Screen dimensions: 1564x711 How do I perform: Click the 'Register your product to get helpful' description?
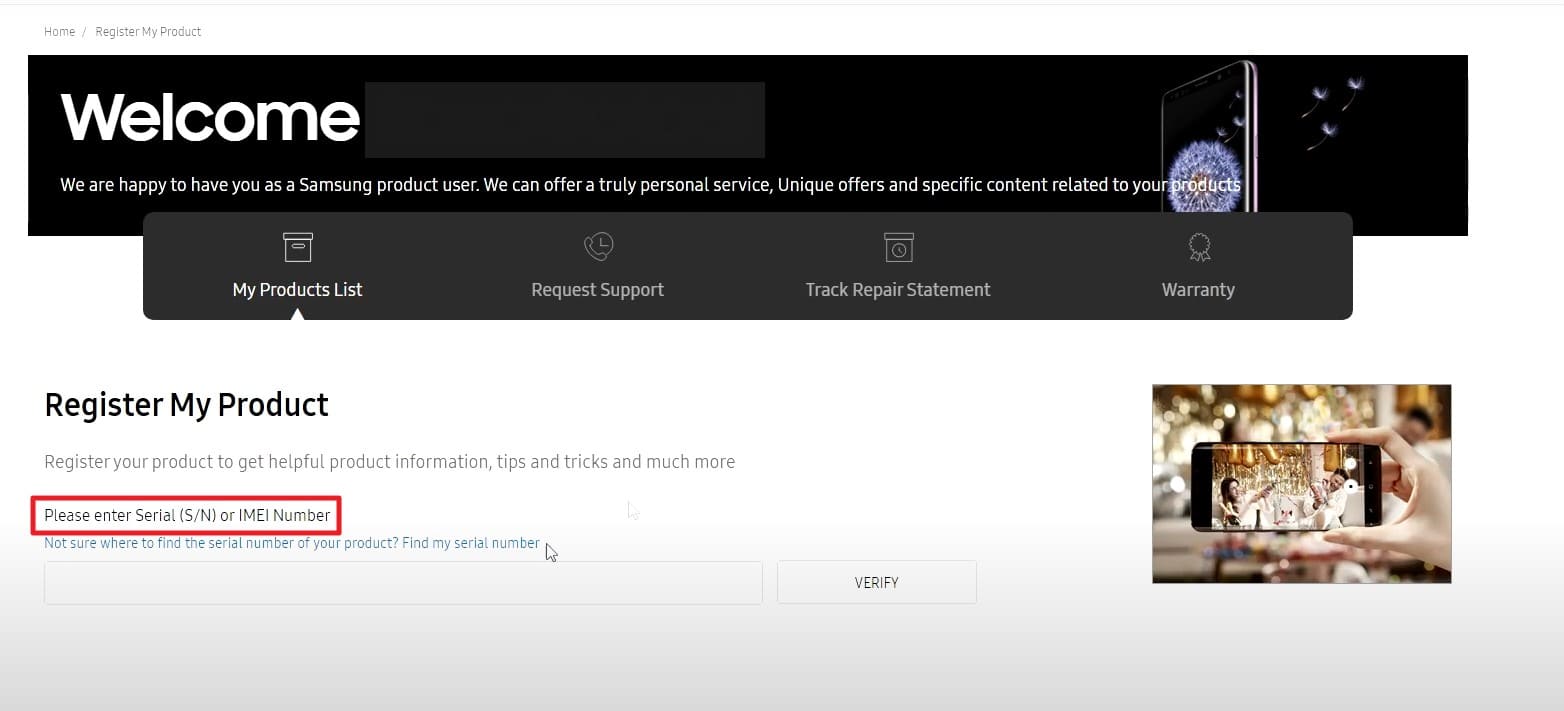[x=389, y=462]
